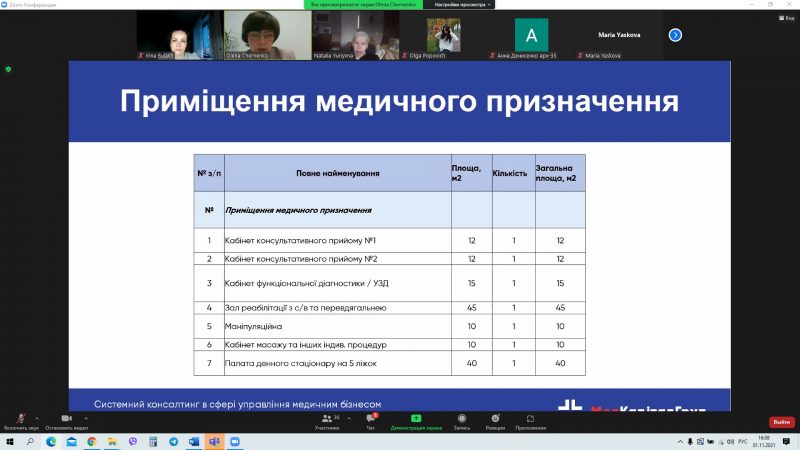800x450 pixels.
Task: Open the taskbar clock and date
Action: (764, 442)
